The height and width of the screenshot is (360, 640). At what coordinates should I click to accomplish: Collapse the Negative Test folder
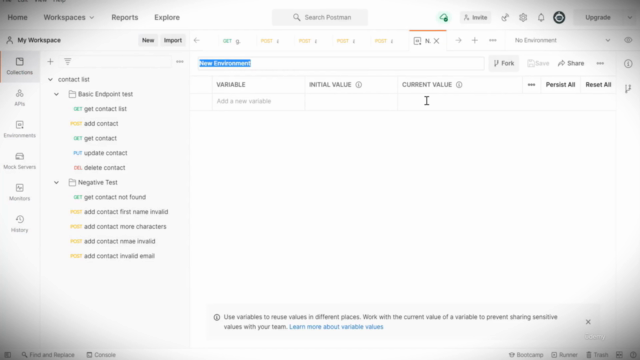pos(56,182)
